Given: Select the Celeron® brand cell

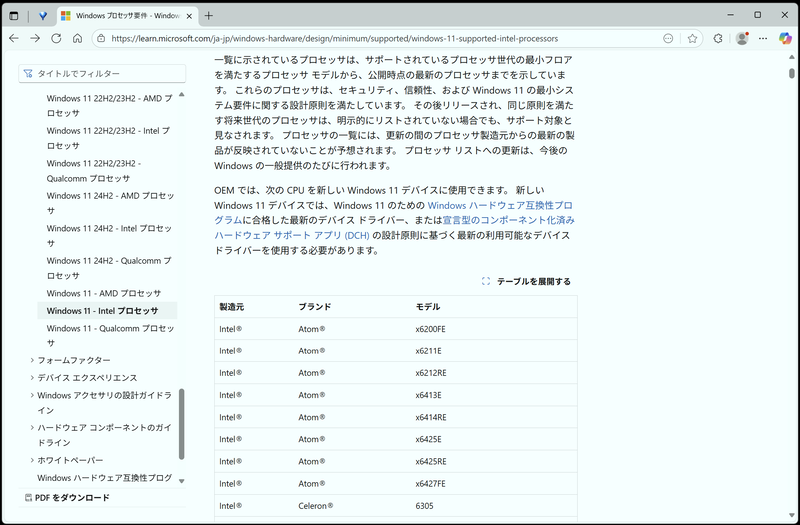Looking at the screenshot, I should [316, 506].
